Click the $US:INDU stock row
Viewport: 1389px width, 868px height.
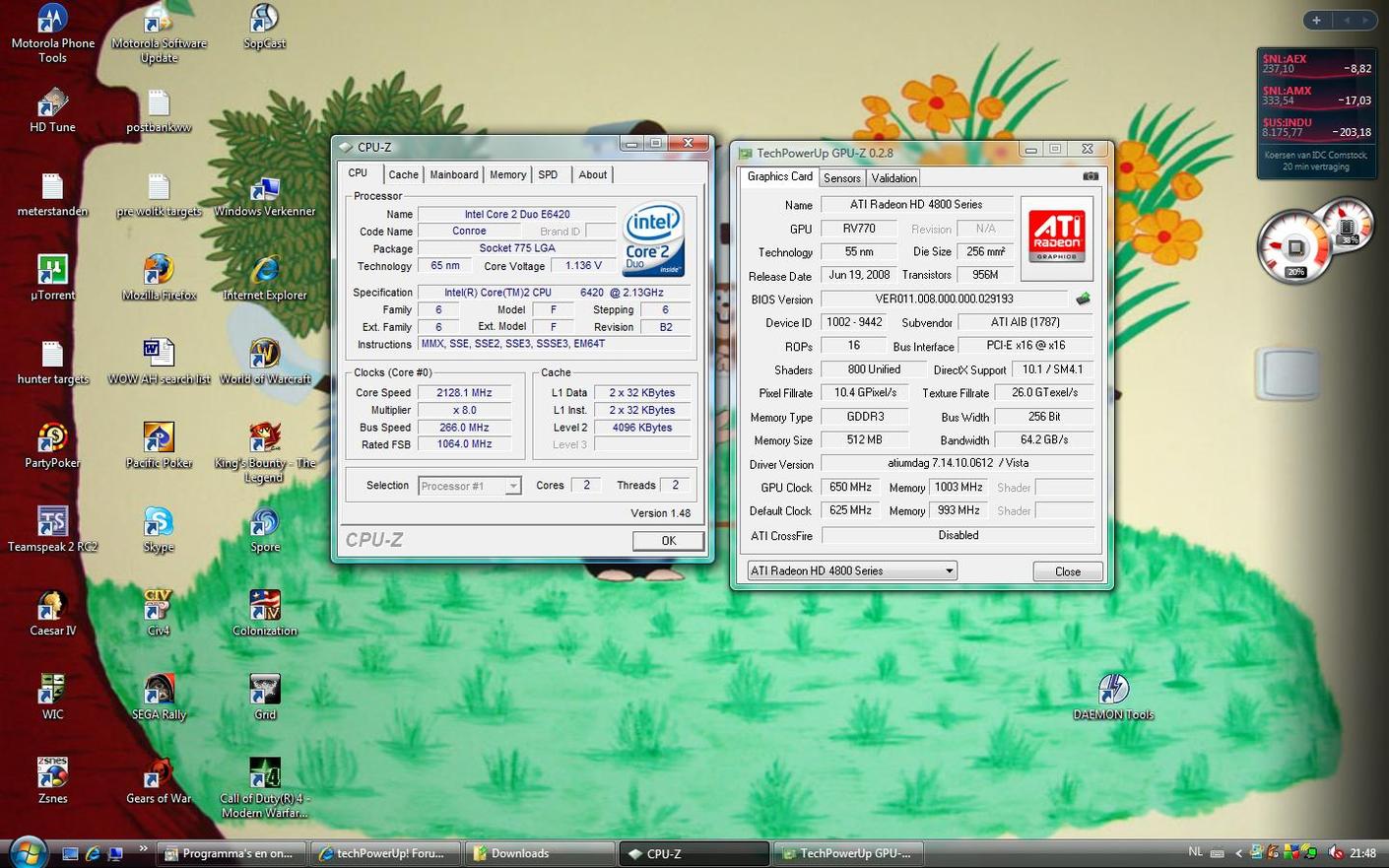1316,127
